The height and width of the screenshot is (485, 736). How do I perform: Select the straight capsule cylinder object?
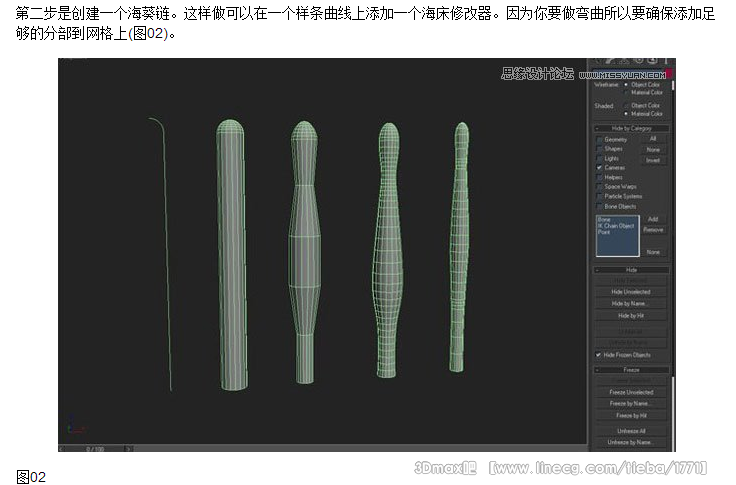click(231, 254)
